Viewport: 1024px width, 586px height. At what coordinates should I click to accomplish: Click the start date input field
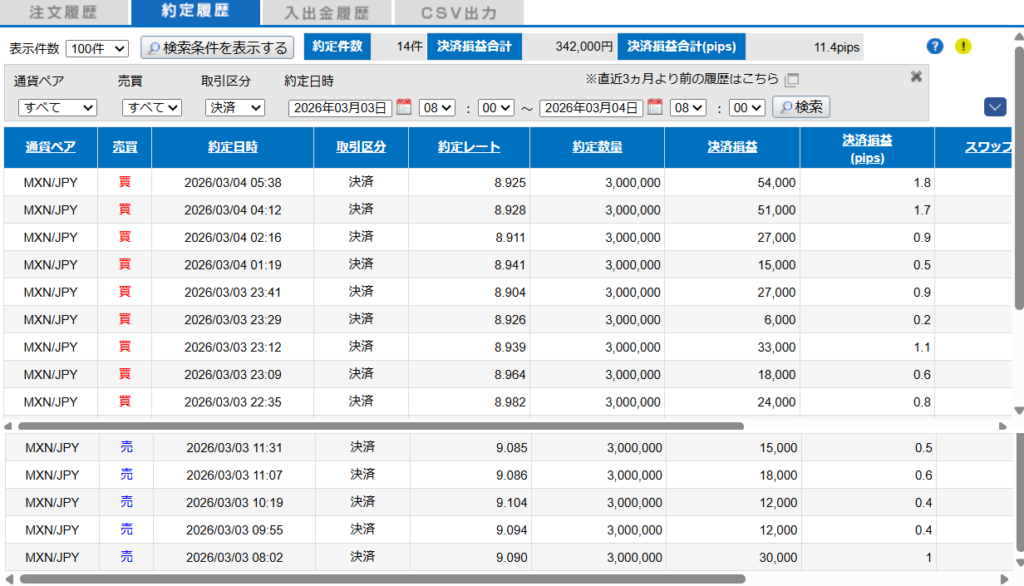click(340, 108)
